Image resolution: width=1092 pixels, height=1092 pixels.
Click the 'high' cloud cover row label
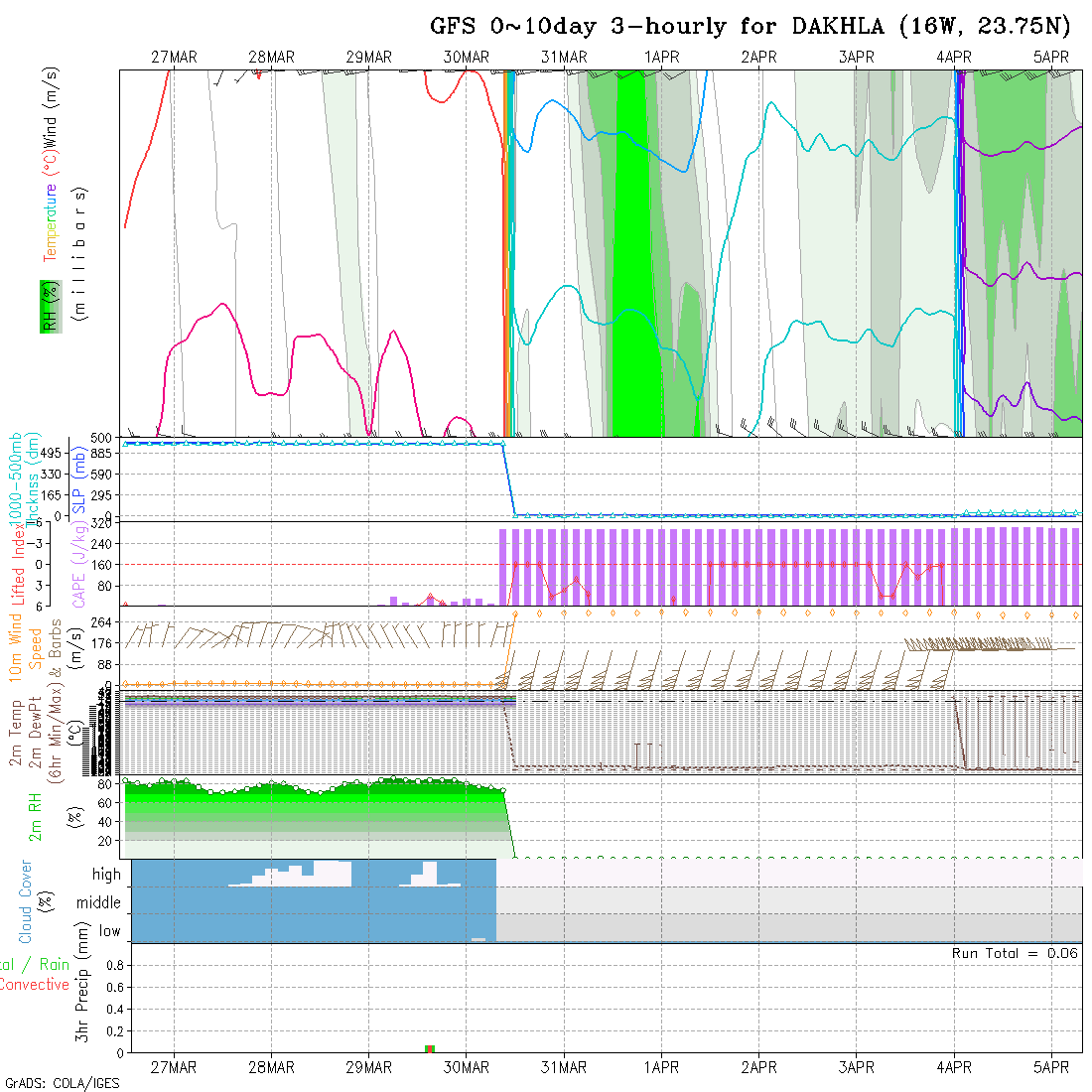106,875
